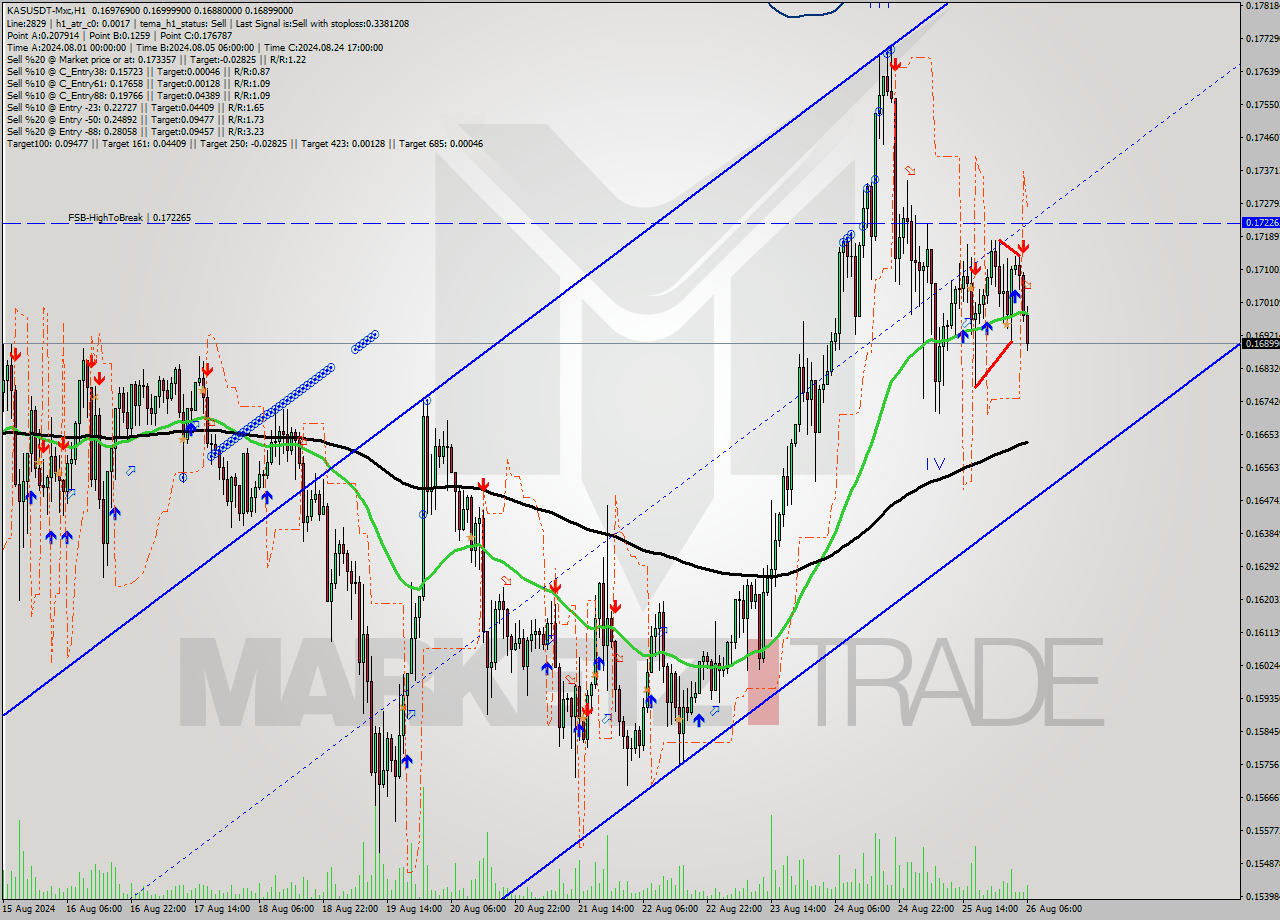Click the 0.16832 price axis label

point(1263,369)
